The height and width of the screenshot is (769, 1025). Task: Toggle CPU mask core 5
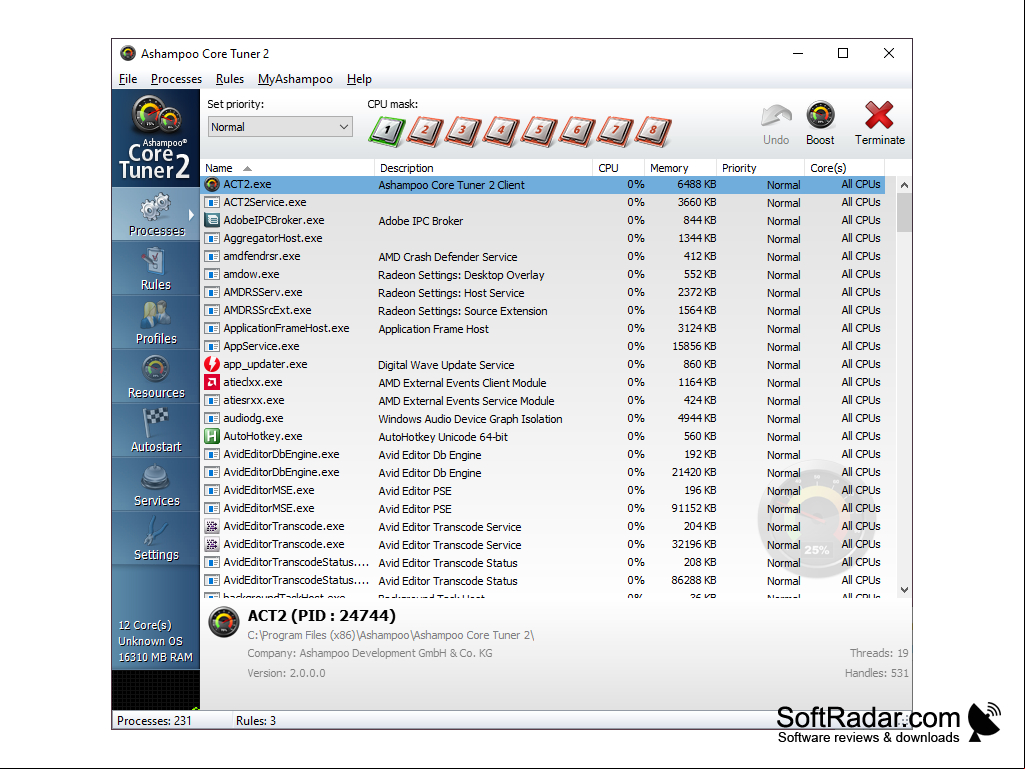(x=539, y=131)
